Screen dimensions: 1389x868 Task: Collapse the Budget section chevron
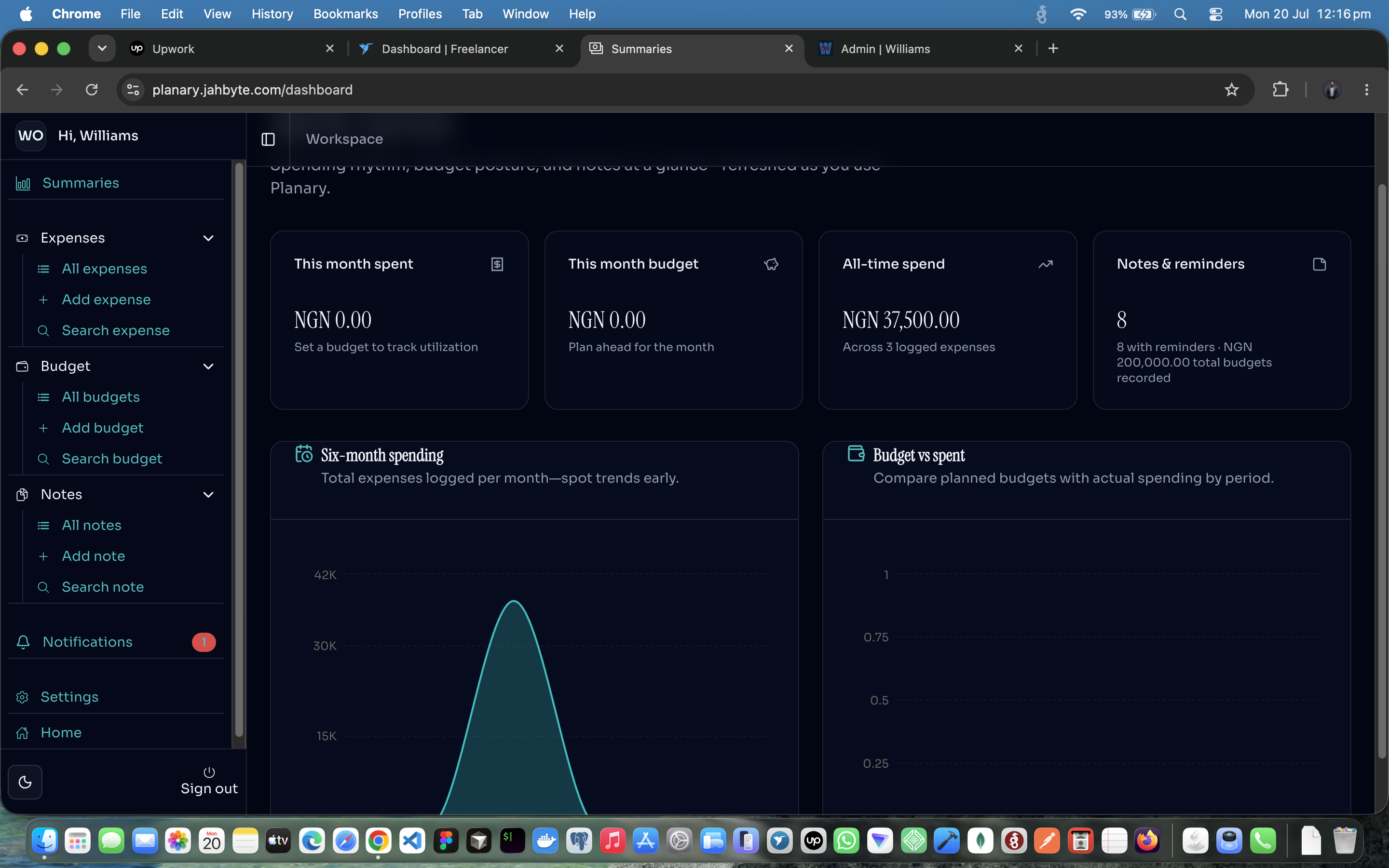click(x=208, y=366)
